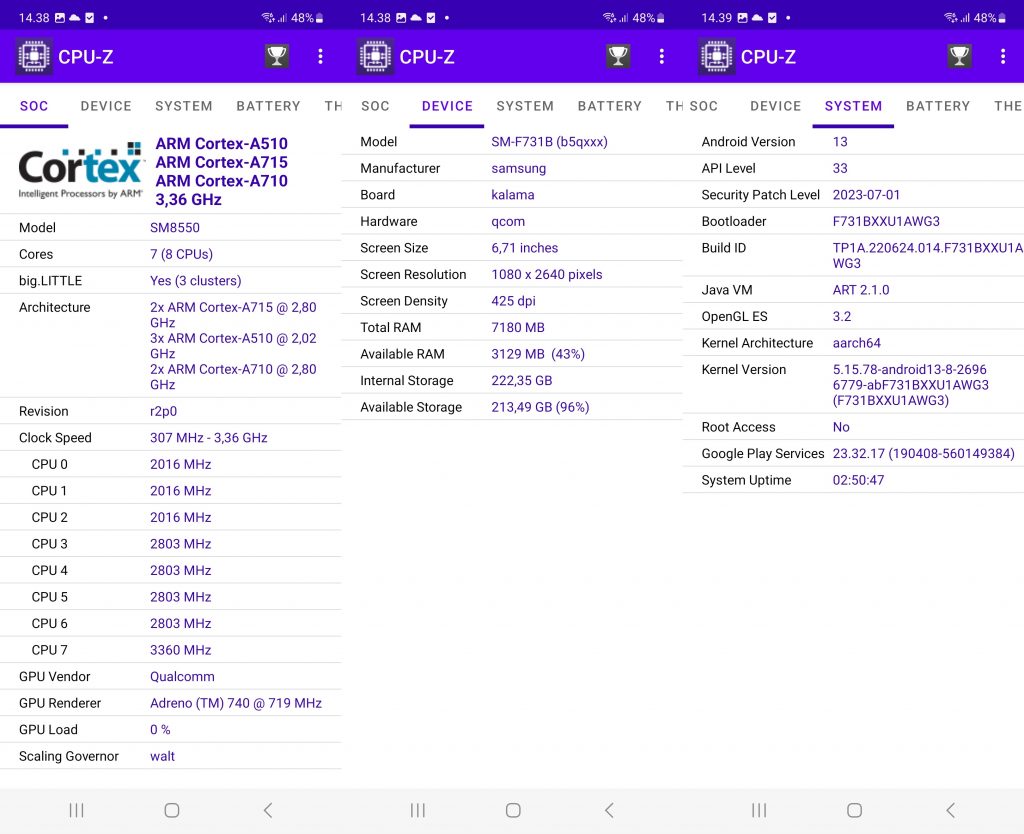
Task: Click the '6,71 inches' screen size
Action: 524,248
